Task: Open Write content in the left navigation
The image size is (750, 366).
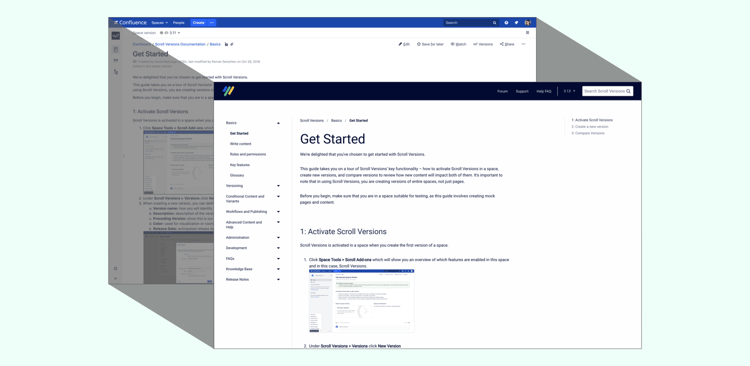Action: [241, 144]
